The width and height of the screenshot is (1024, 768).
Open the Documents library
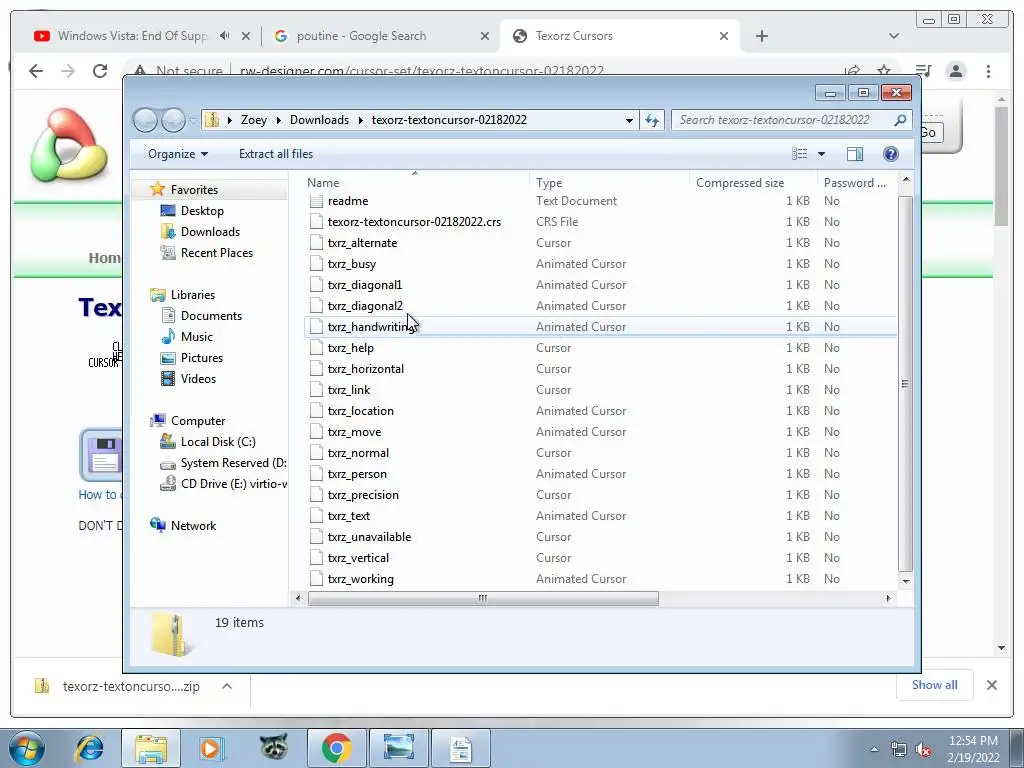(x=211, y=316)
